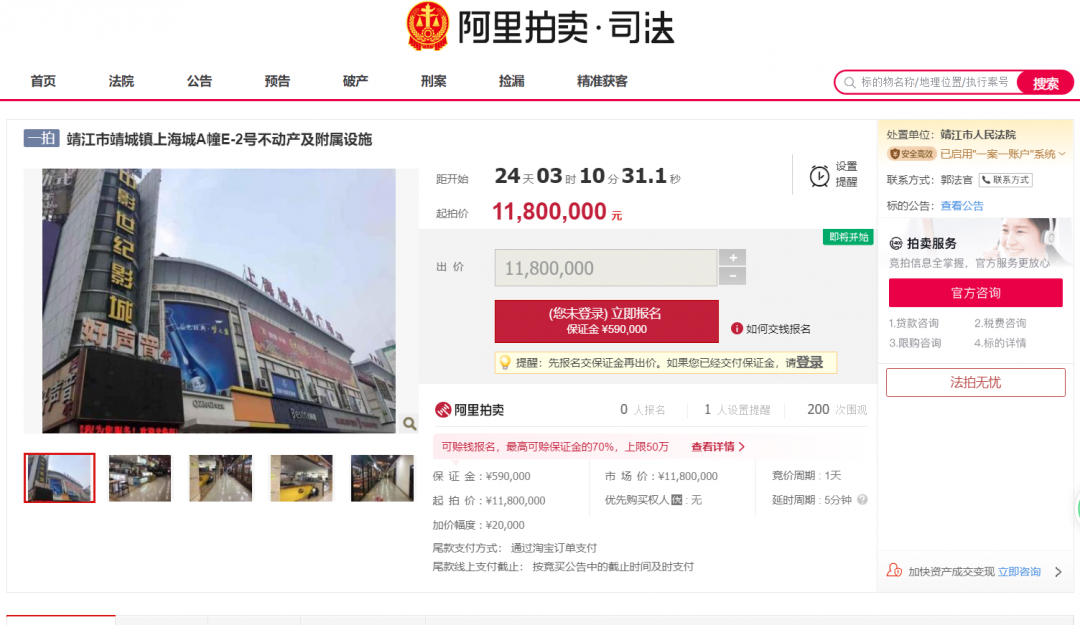1080x625 pixels.
Task: Click the 官方咨询 button
Action: click(975, 293)
